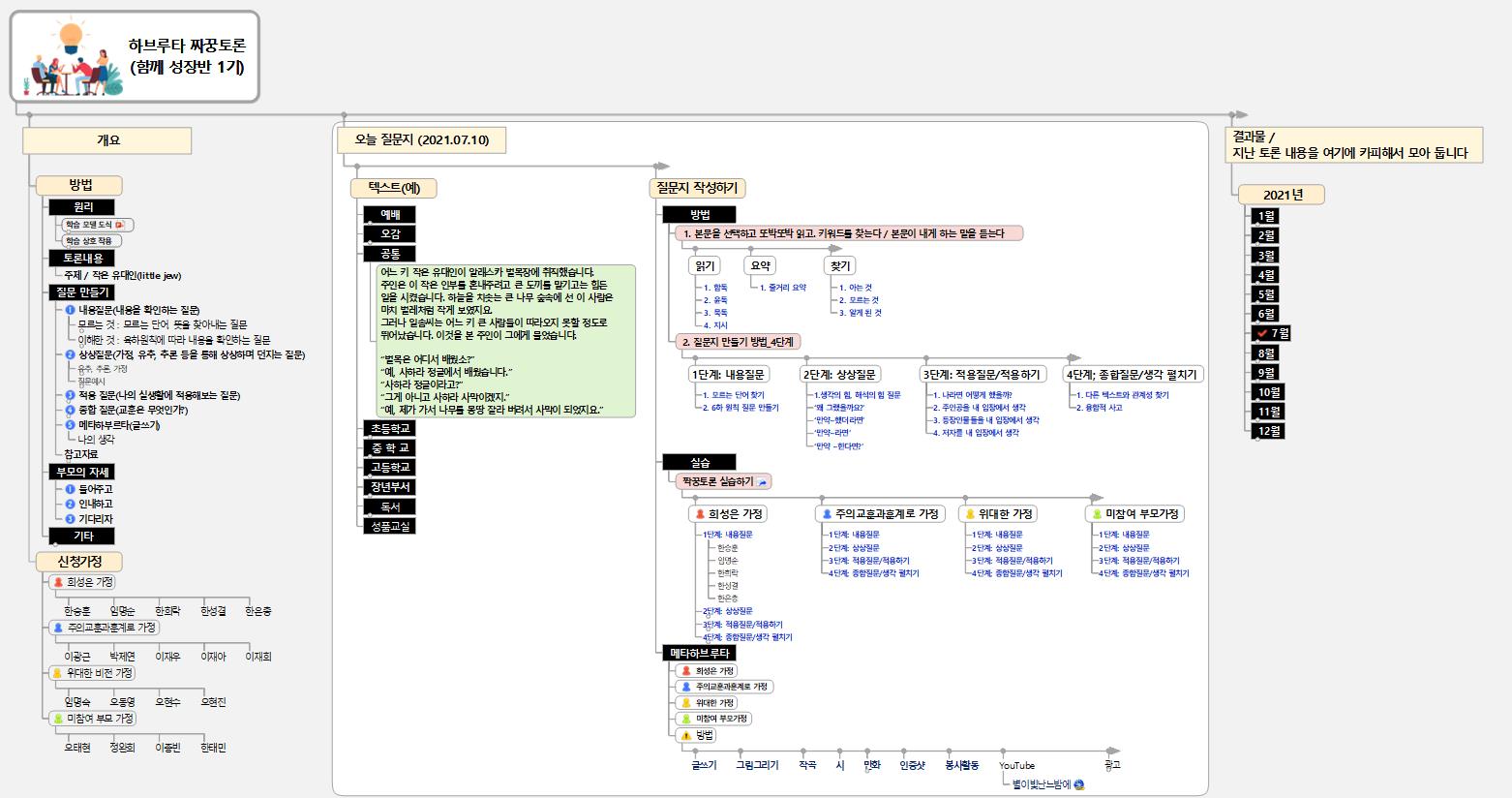This screenshot has height=798, width=1512.
Task: Select the green story text note
Action: tap(504, 341)
